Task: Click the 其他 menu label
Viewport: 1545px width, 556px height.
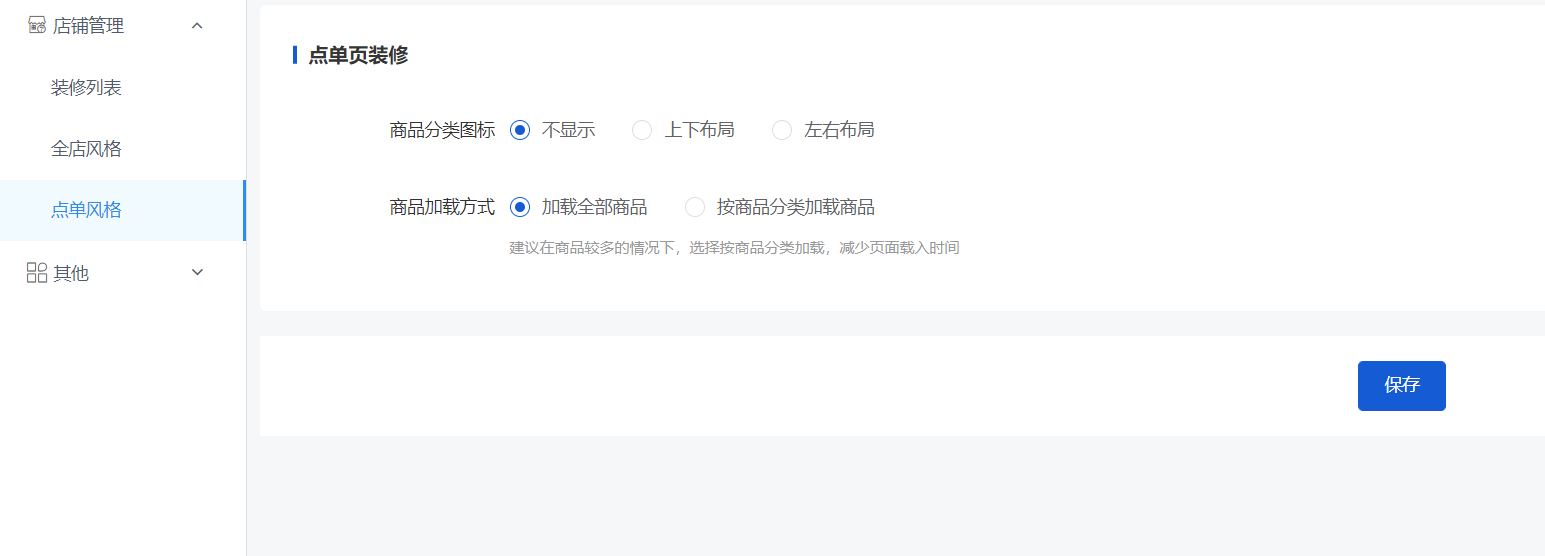Action: click(x=71, y=273)
